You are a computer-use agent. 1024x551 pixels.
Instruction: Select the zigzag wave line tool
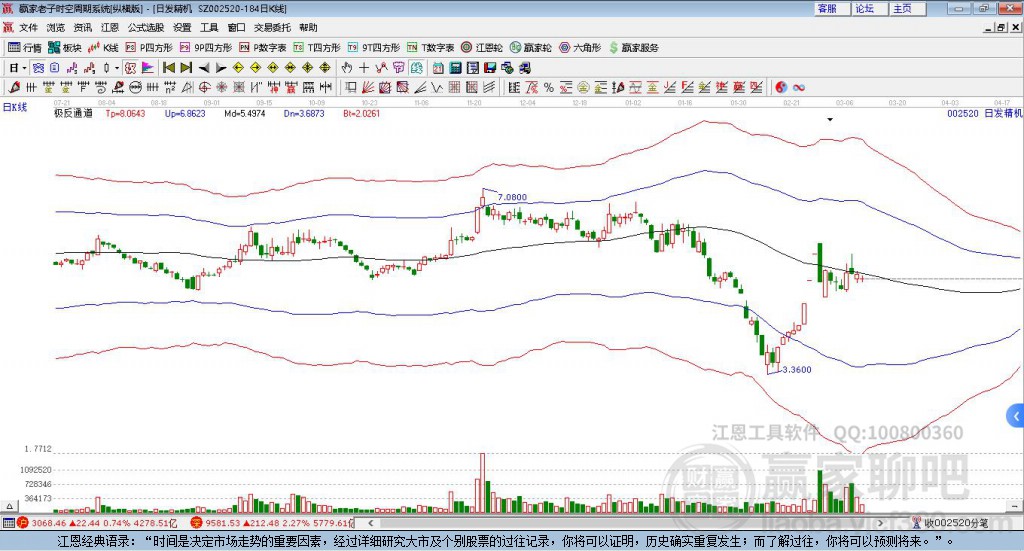[438, 87]
